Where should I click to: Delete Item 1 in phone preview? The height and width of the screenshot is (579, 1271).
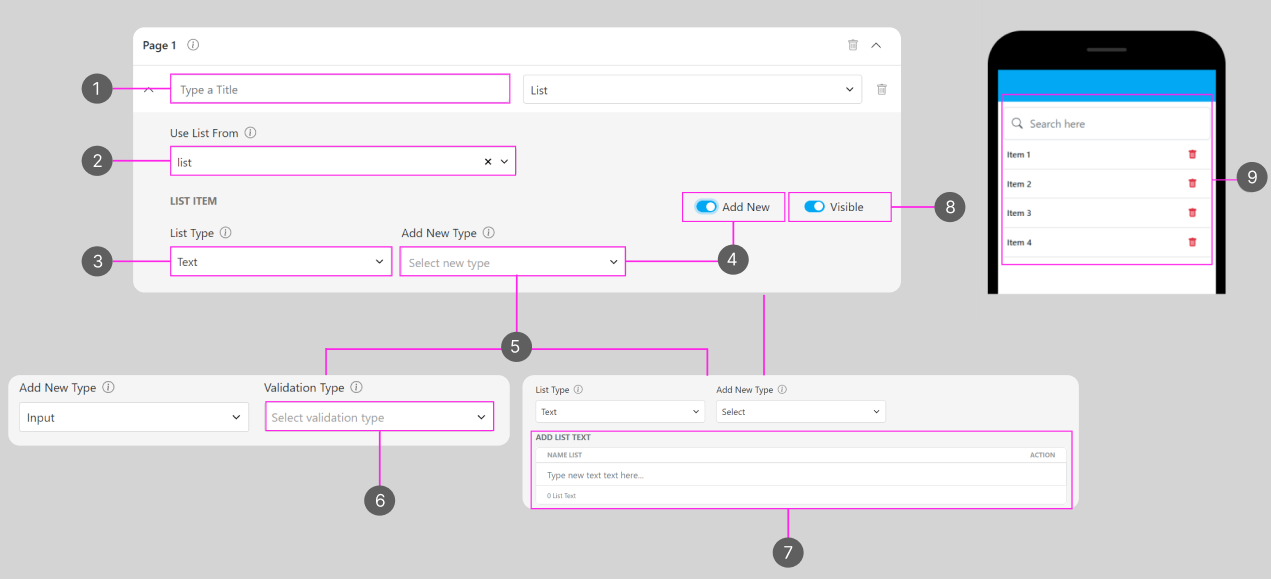[x=1192, y=155]
